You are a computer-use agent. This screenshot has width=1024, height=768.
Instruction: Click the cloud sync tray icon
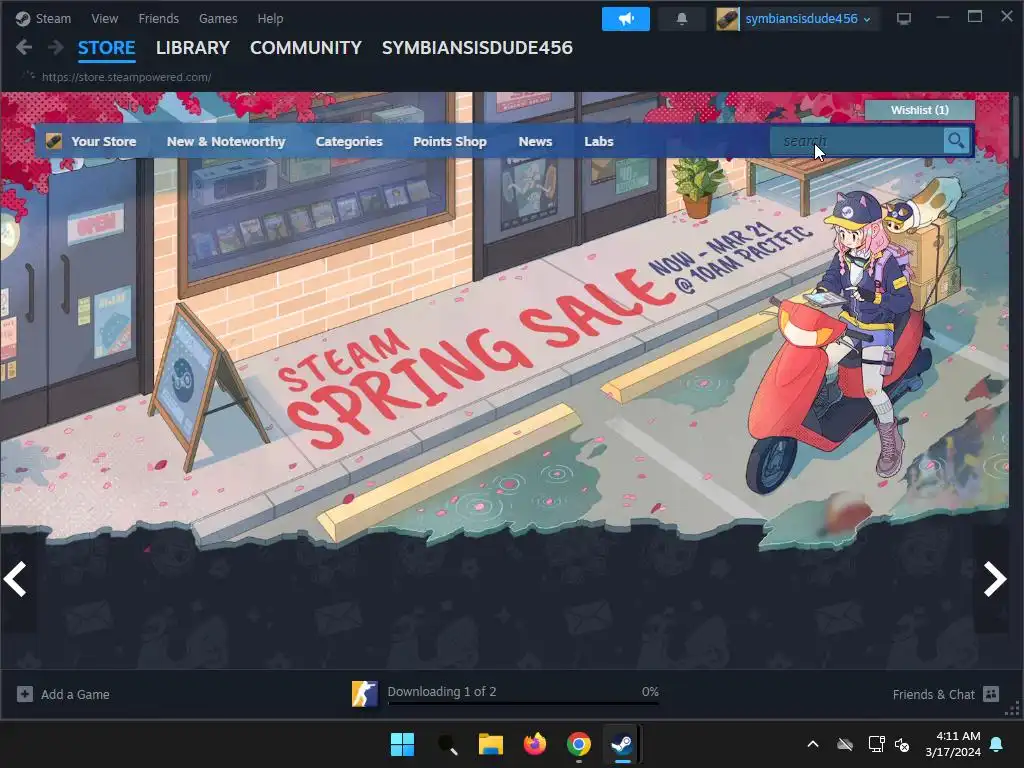[845, 744]
